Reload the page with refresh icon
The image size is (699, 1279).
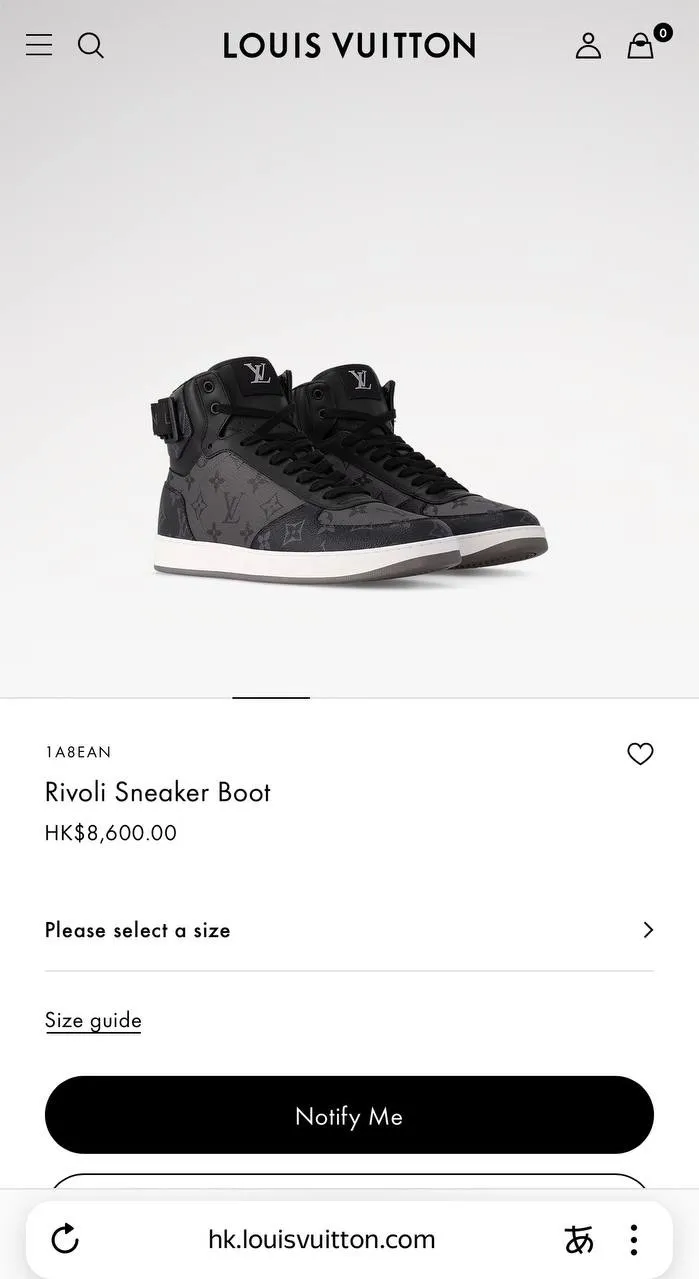[x=65, y=1240]
